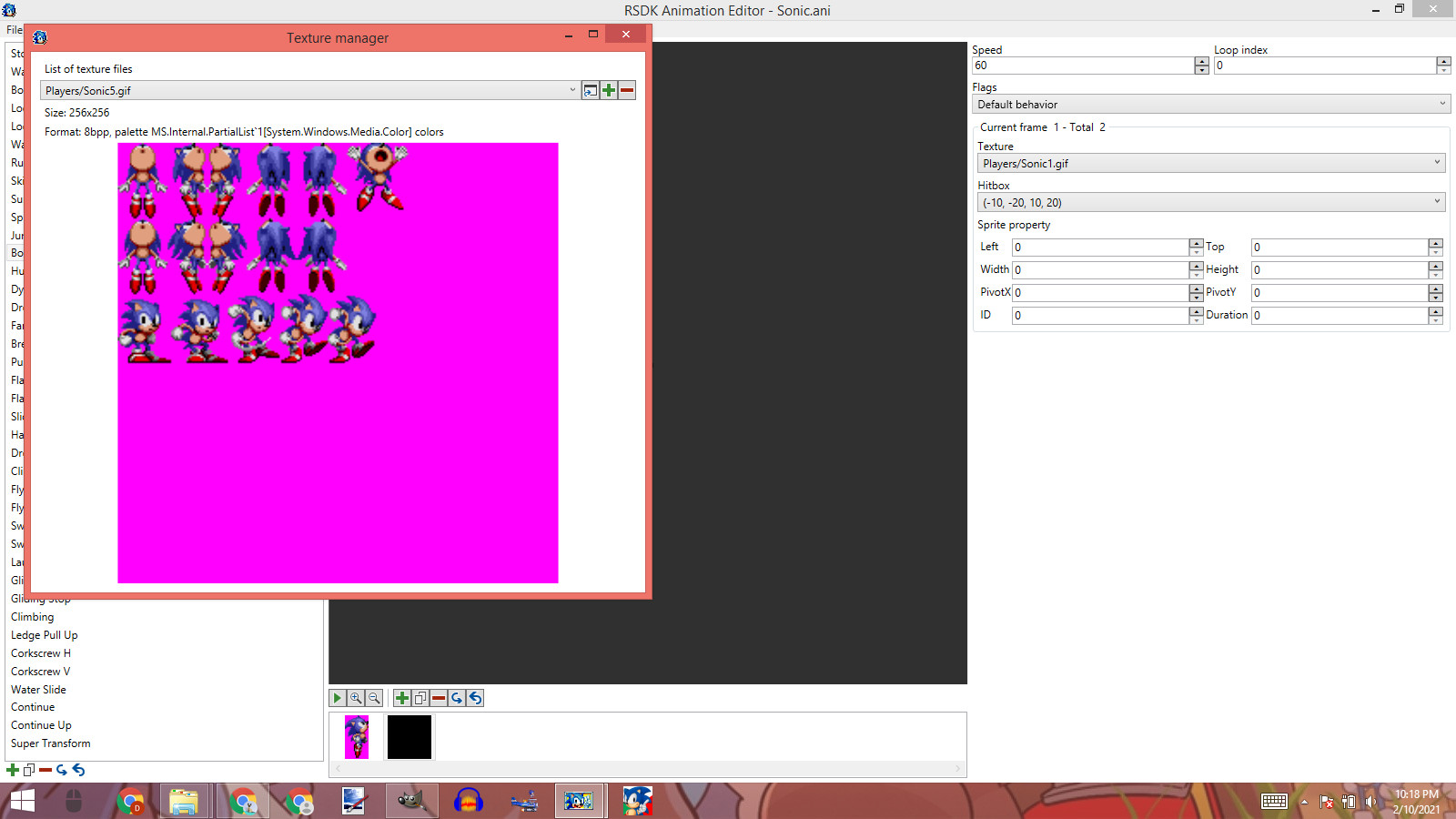1456x819 pixels.
Task: Add a new texture with the green plus
Action: (609, 90)
